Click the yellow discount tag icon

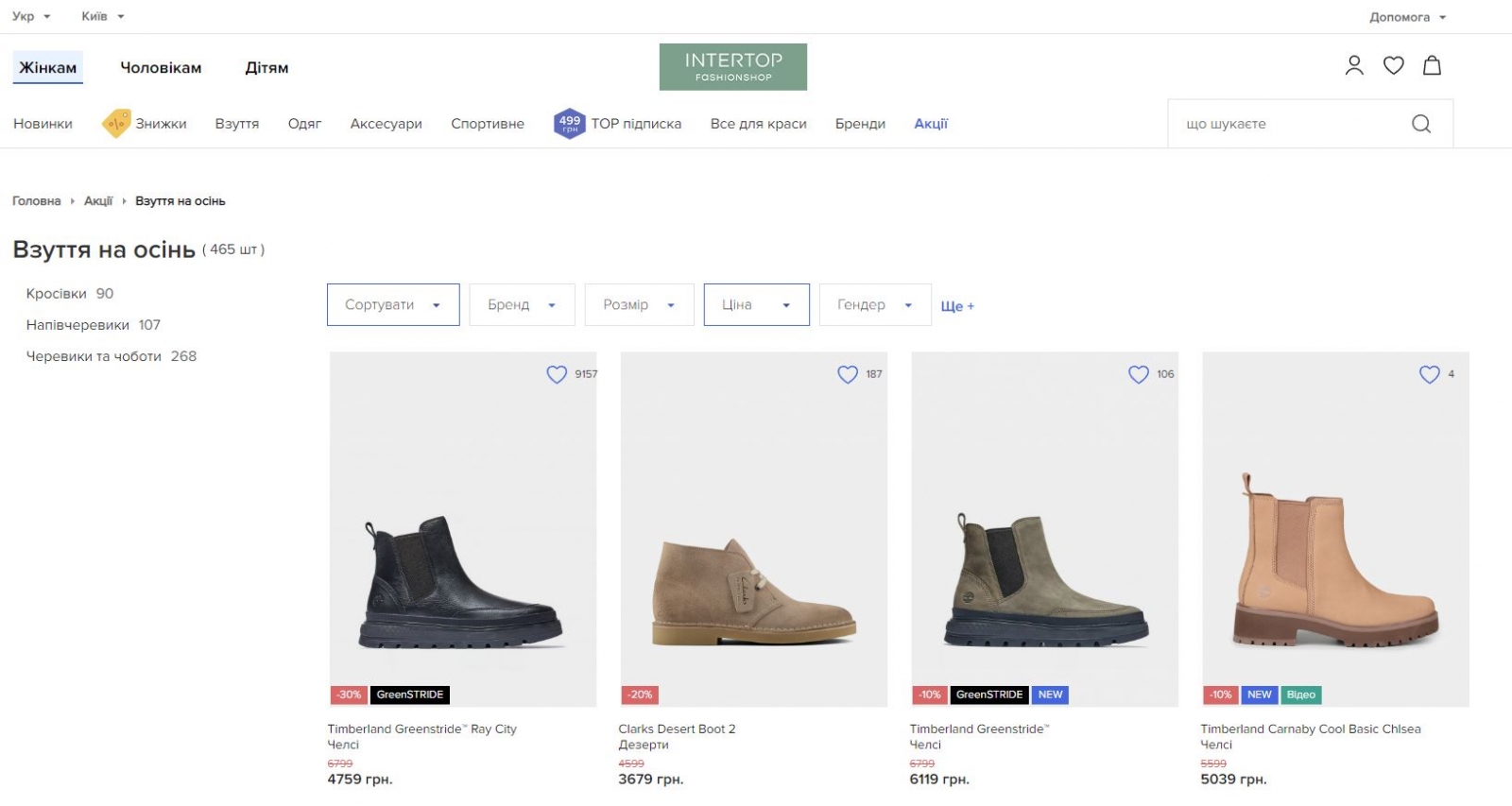click(116, 124)
